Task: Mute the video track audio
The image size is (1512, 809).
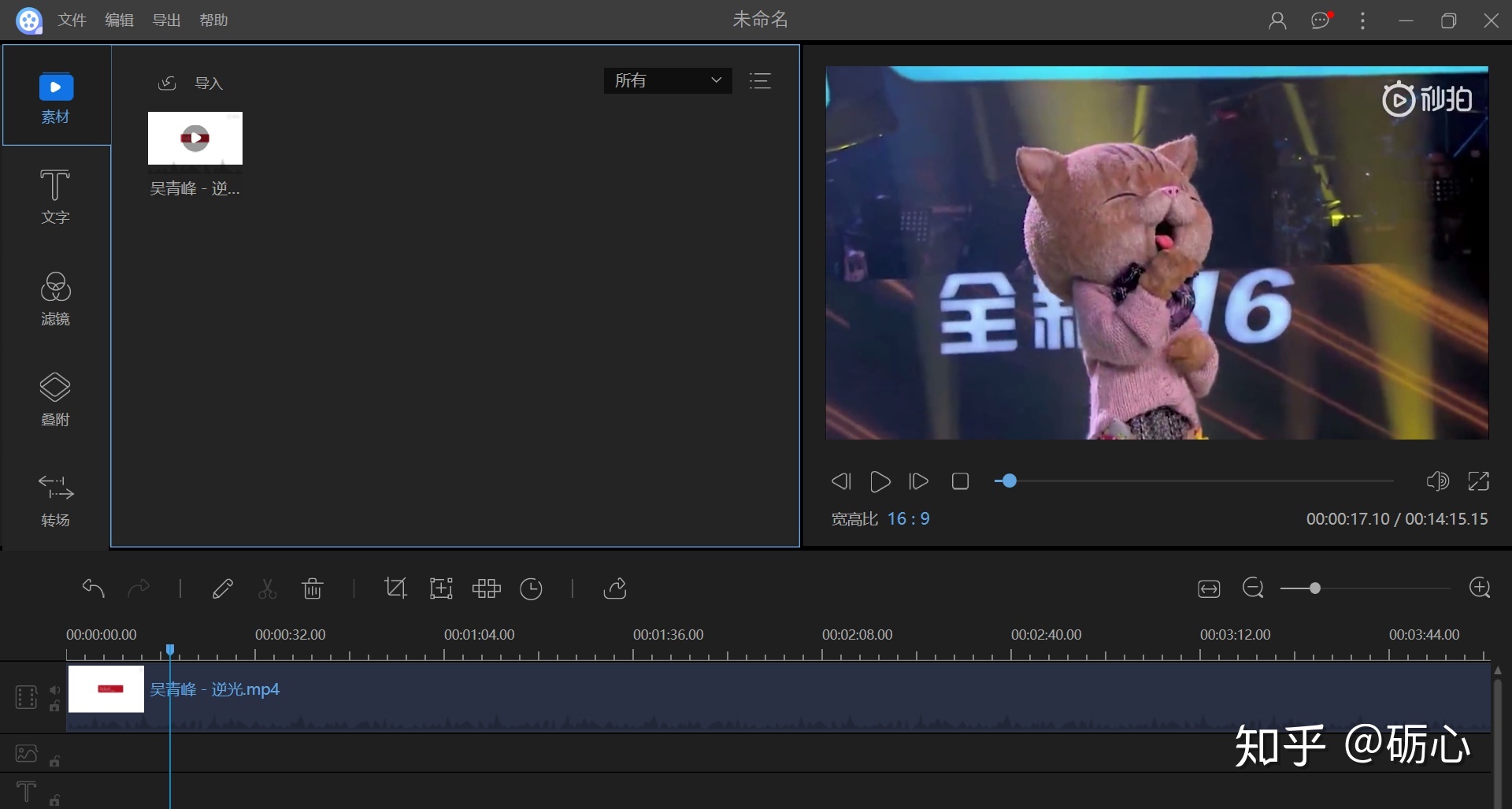Action: (55, 690)
